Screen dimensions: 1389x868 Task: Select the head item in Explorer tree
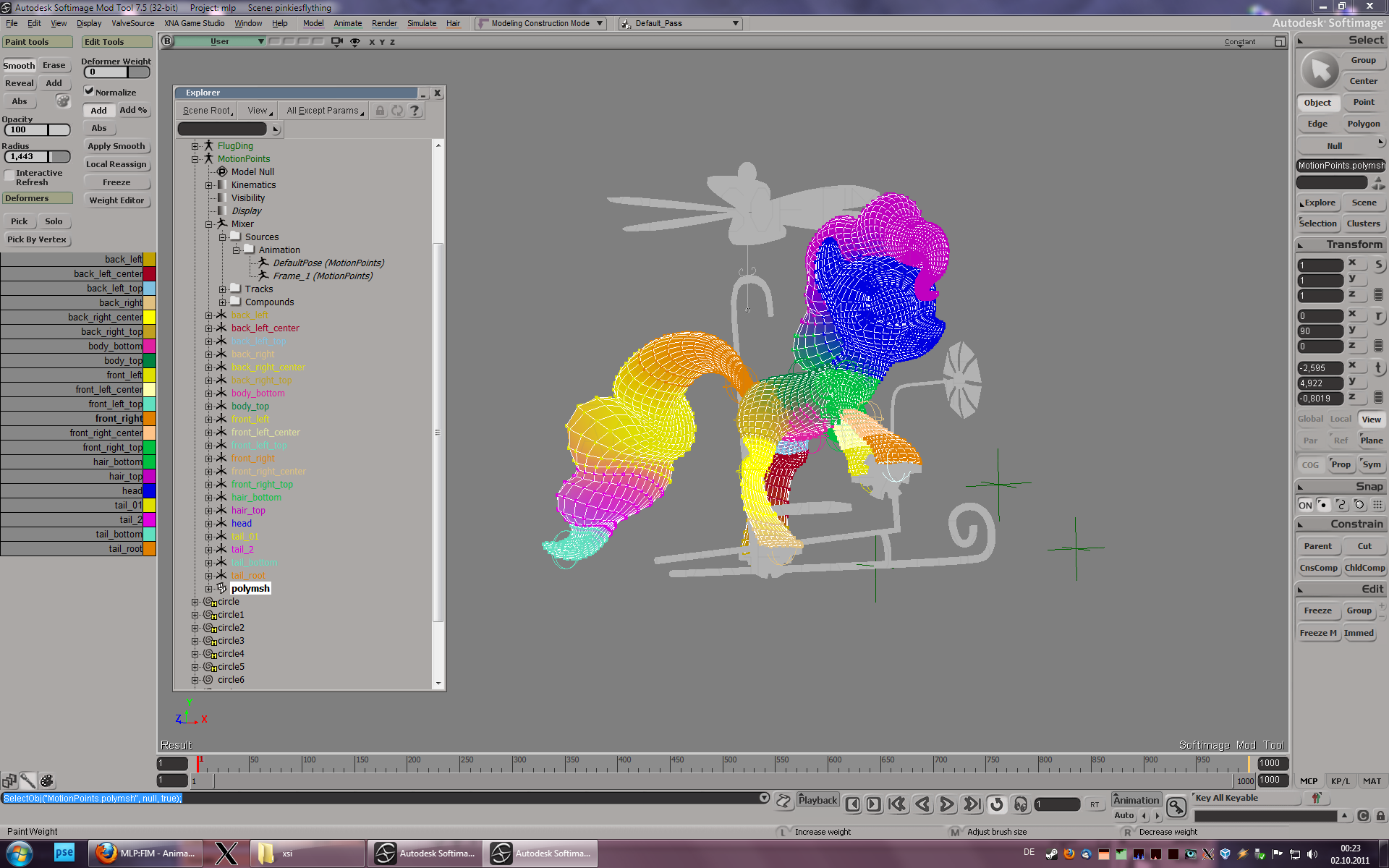pyautogui.click(x=242, y=524)
